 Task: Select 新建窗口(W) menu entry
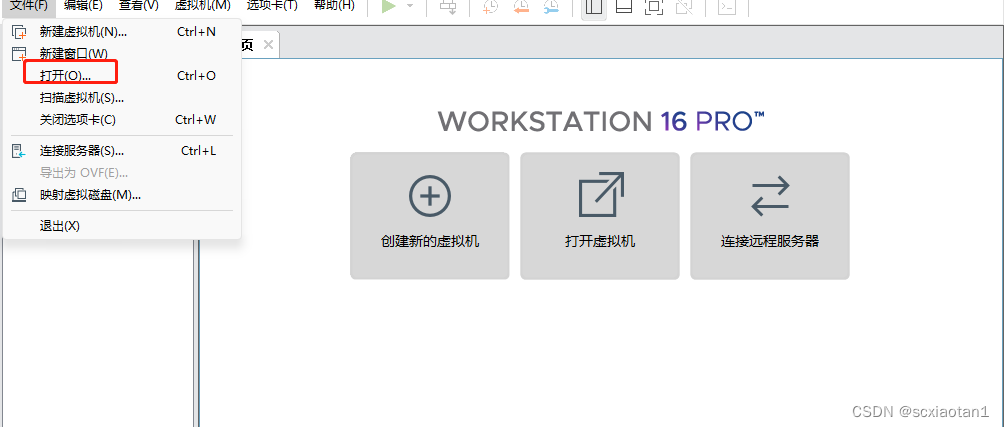tap(122, 53)
